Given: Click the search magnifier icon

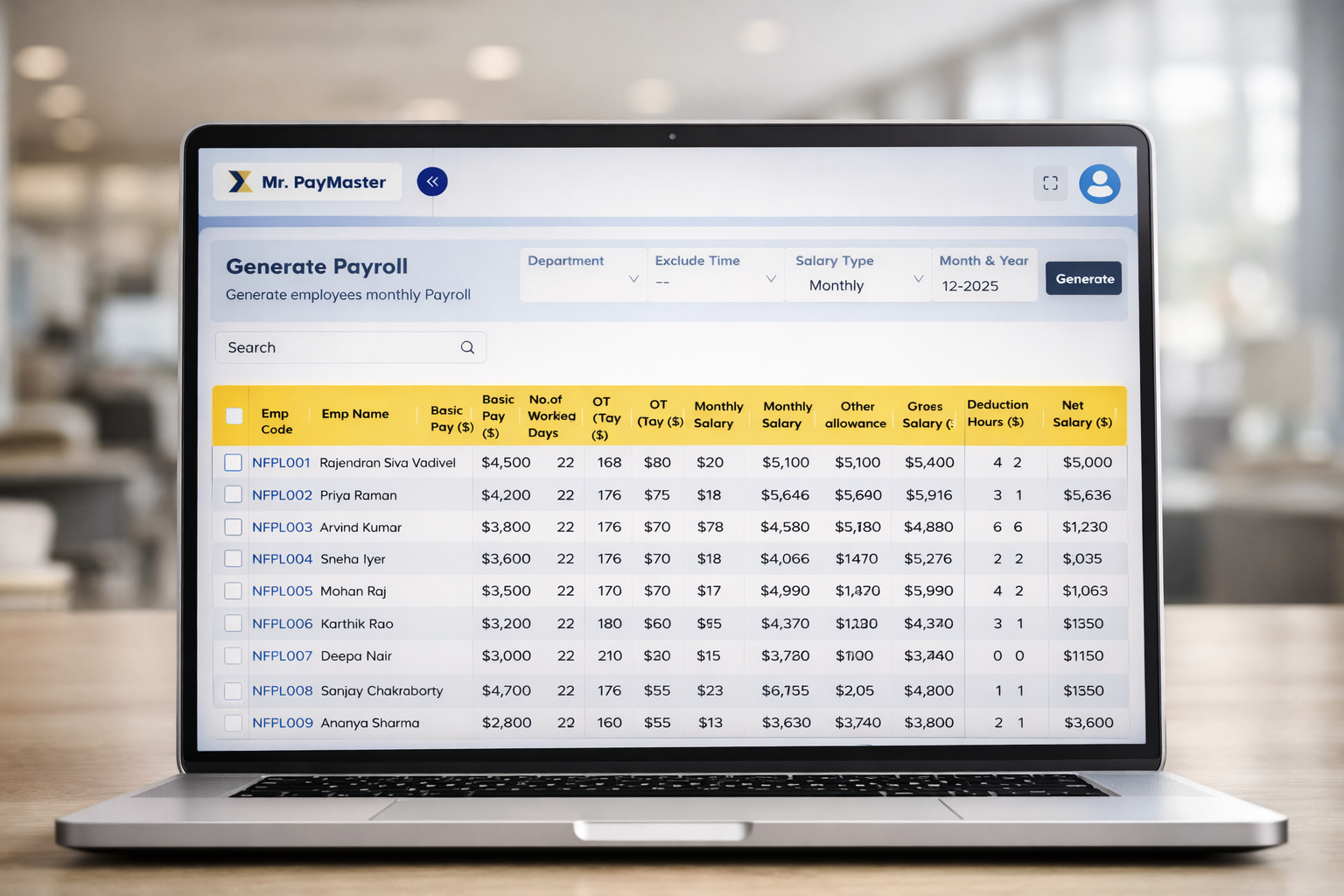Looking at the screenshot, I should coord(467,347).
